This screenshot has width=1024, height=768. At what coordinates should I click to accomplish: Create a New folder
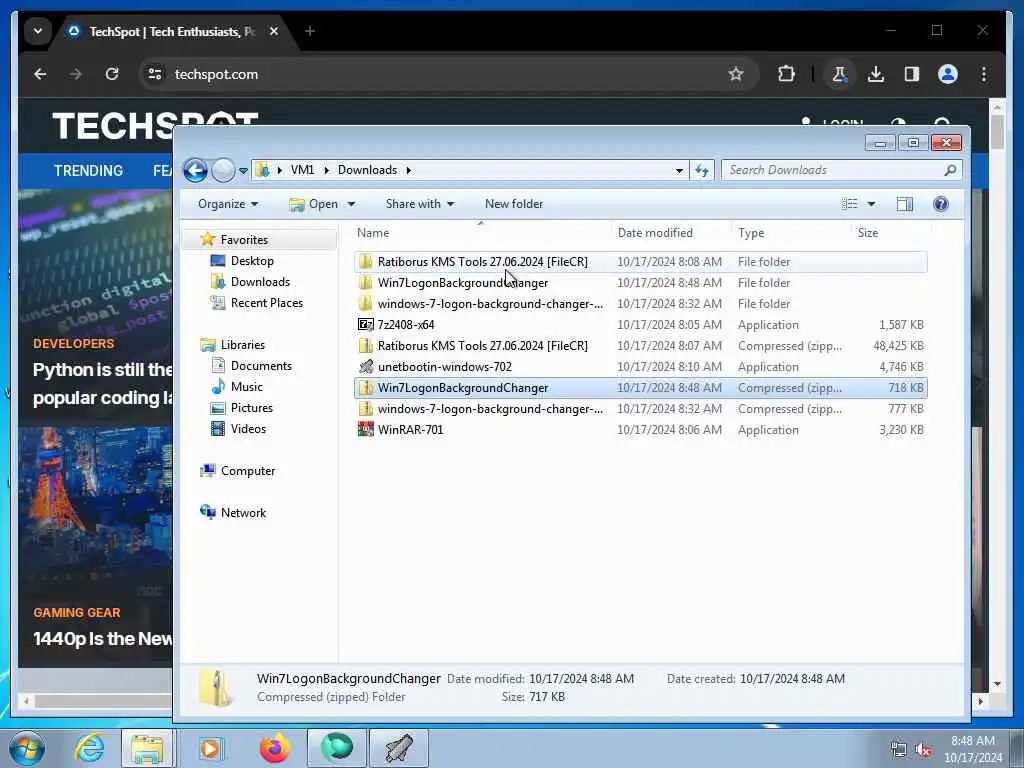click(514, 204)
